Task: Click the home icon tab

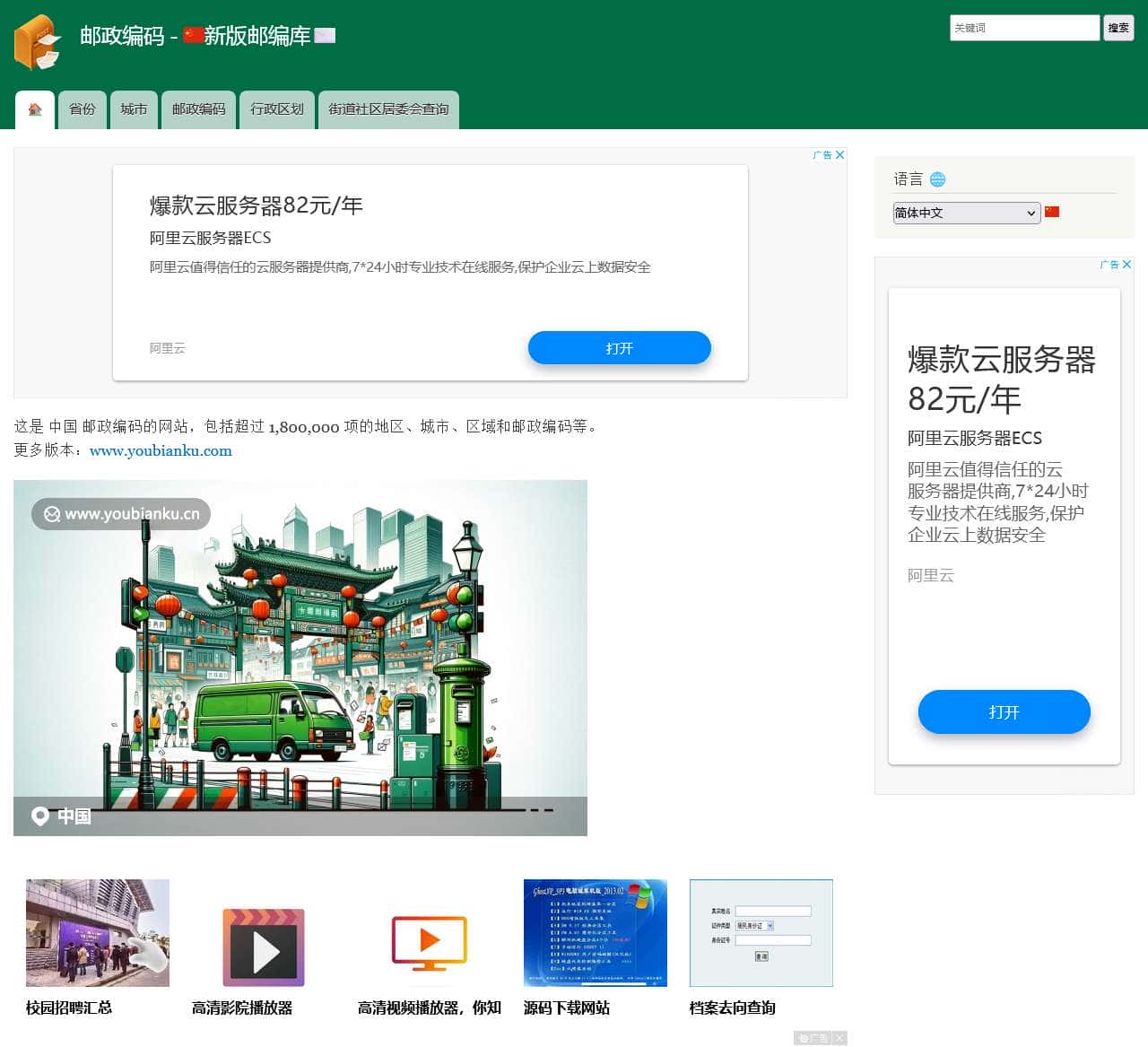Action: (35, 109)
